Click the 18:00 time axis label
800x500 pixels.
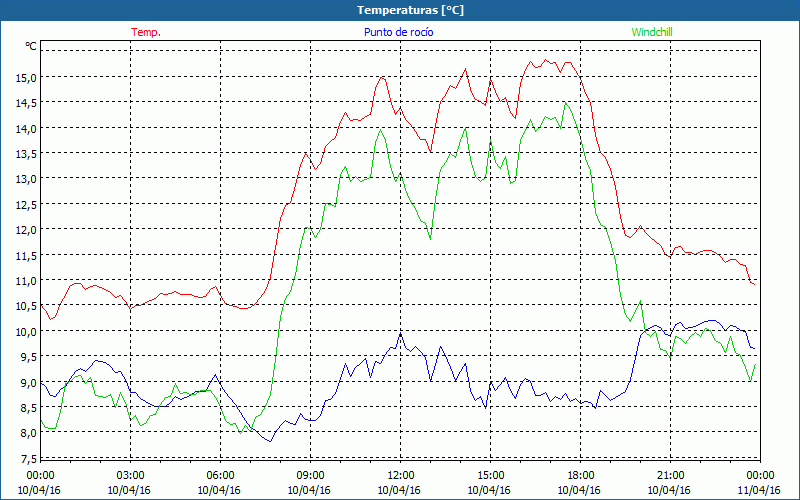click(x=580, y=475)
